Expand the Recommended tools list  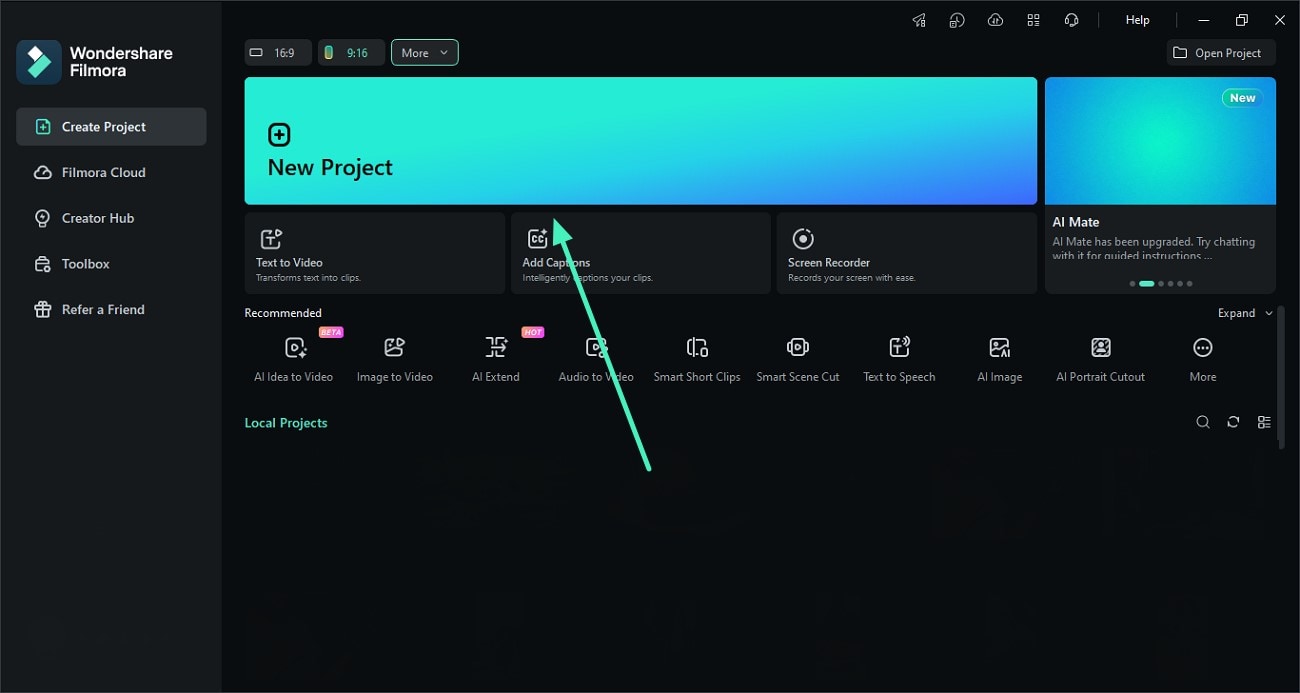point(1245,313)
